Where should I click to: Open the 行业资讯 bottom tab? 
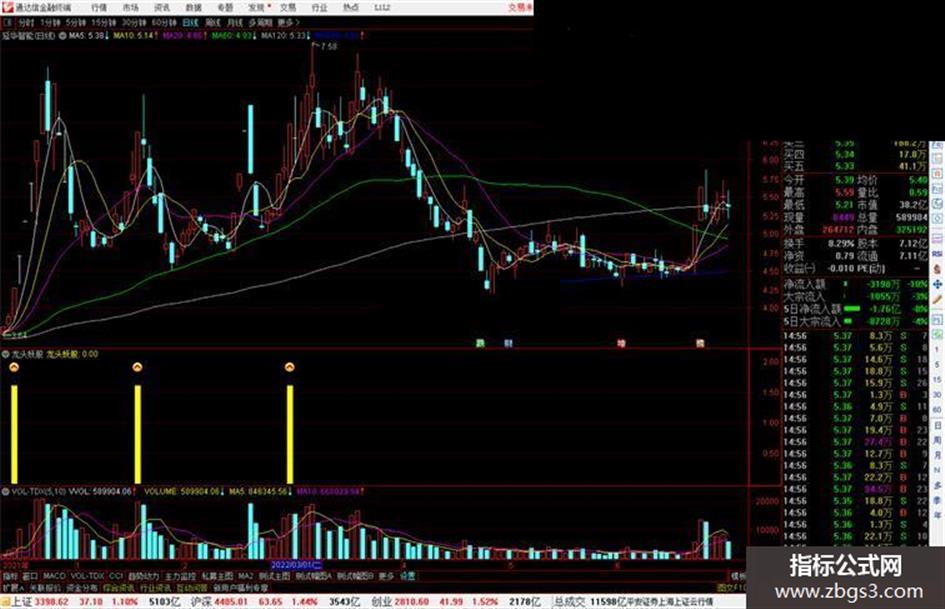[155, 587]
